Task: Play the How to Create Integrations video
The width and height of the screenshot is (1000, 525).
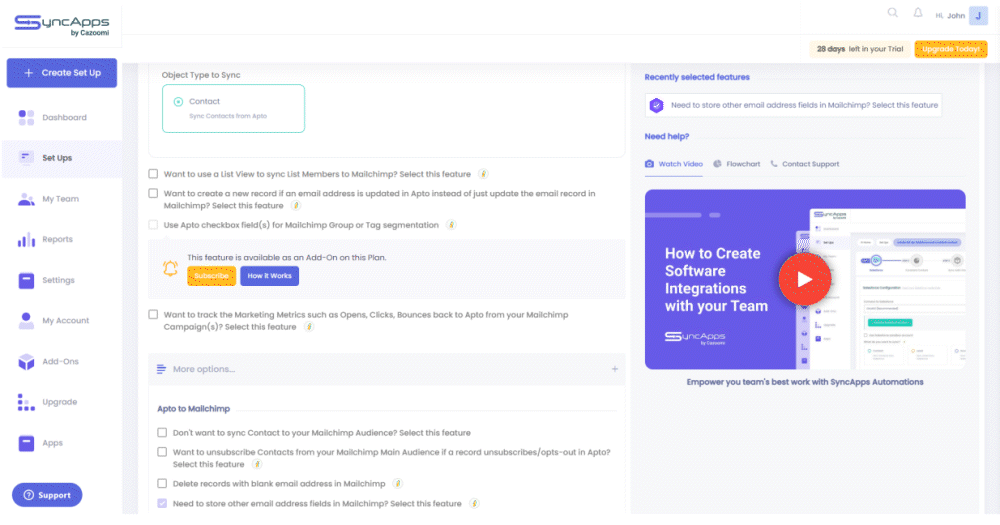Action: 805,279
